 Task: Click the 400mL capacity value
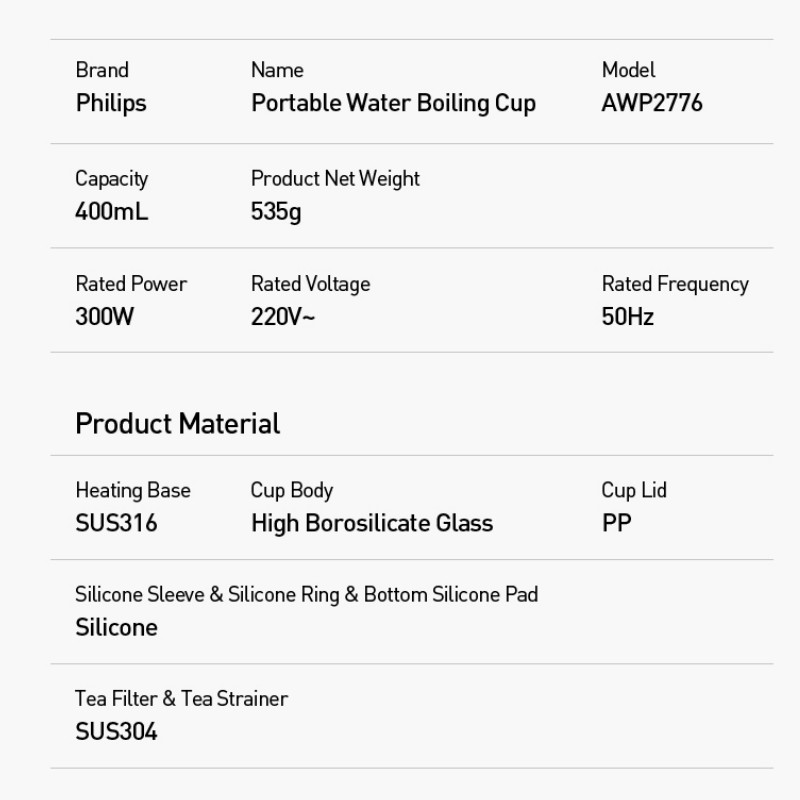pyautogui.click(x=112, y=212)
